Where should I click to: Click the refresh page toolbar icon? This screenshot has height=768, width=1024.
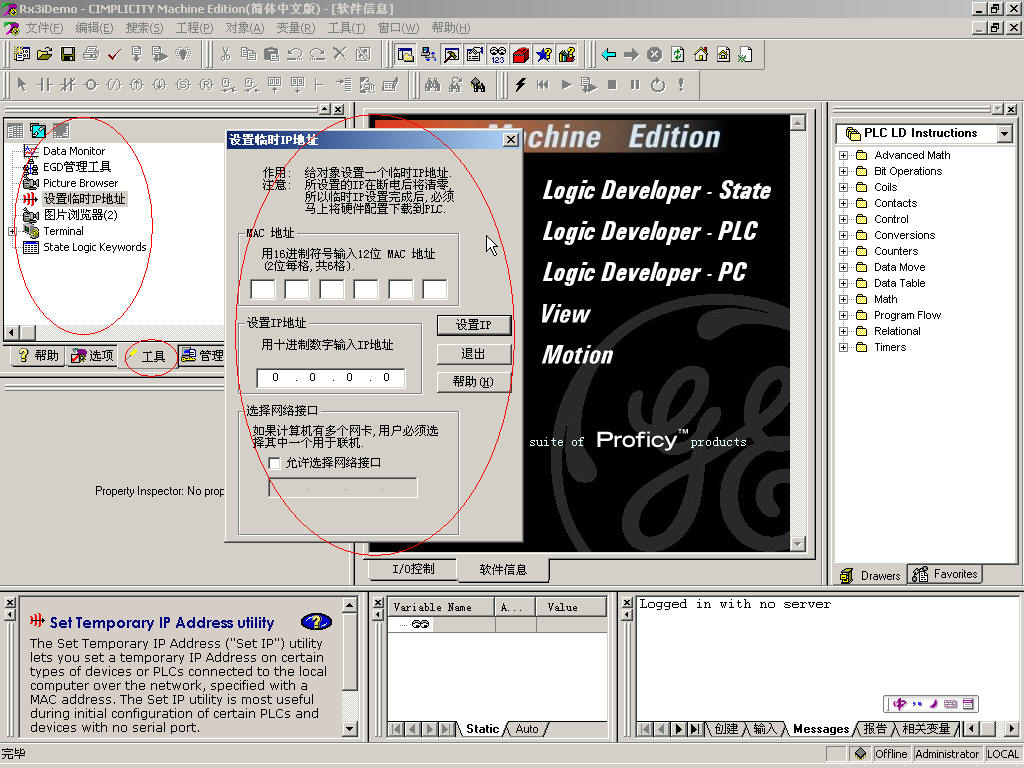click(x=678, y=55)
